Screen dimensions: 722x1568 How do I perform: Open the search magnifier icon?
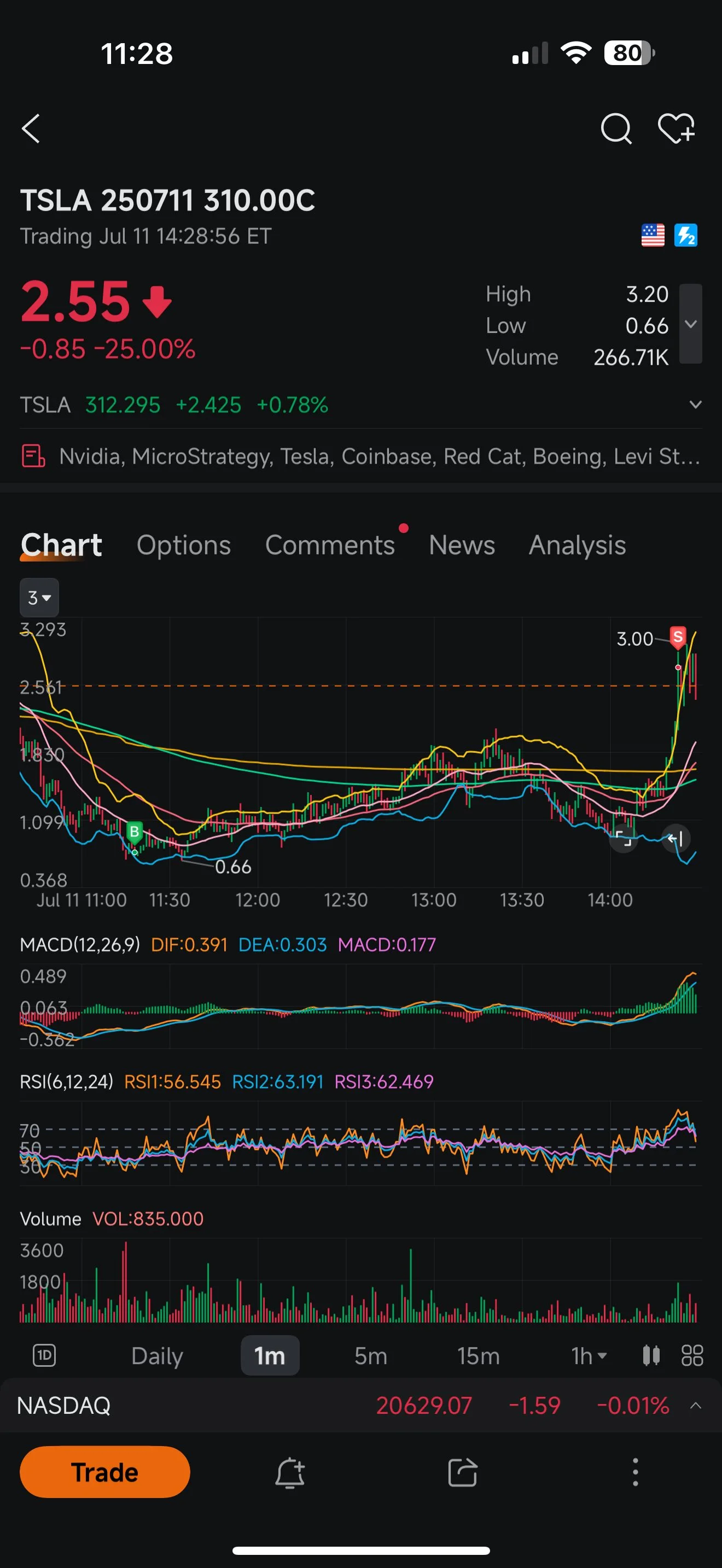(616, 128)
